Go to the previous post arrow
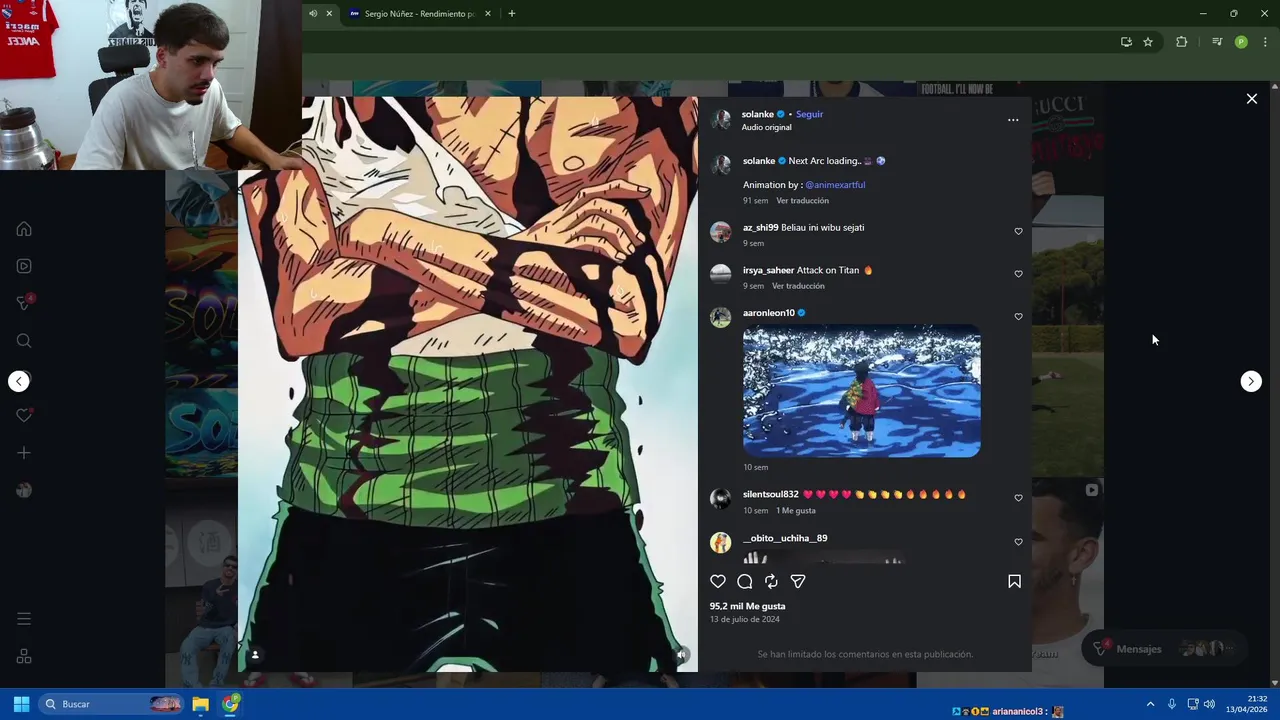The height and width of the screenshot is (720, 1280). [x=19, y=381]
